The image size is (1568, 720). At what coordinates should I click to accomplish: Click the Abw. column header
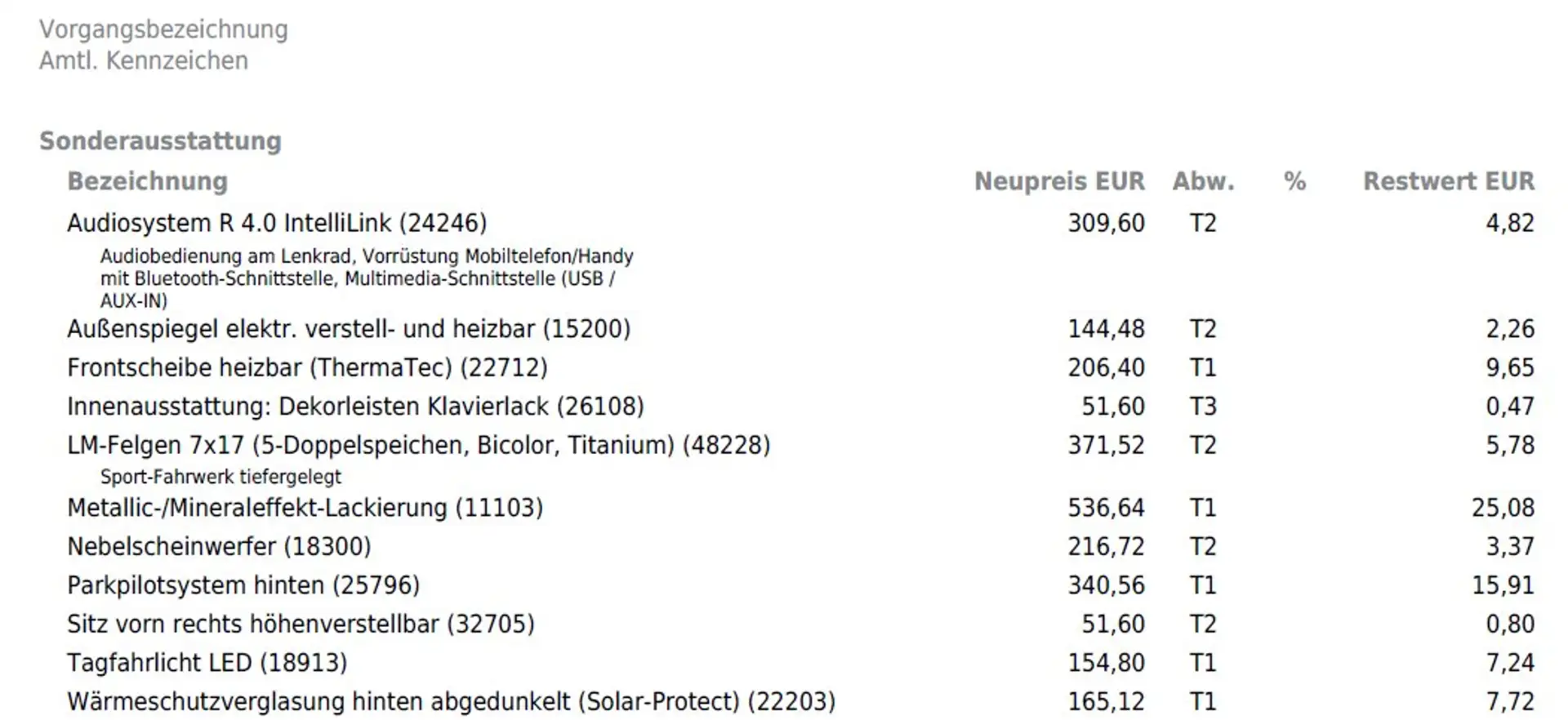click(x=1203, y=181)
